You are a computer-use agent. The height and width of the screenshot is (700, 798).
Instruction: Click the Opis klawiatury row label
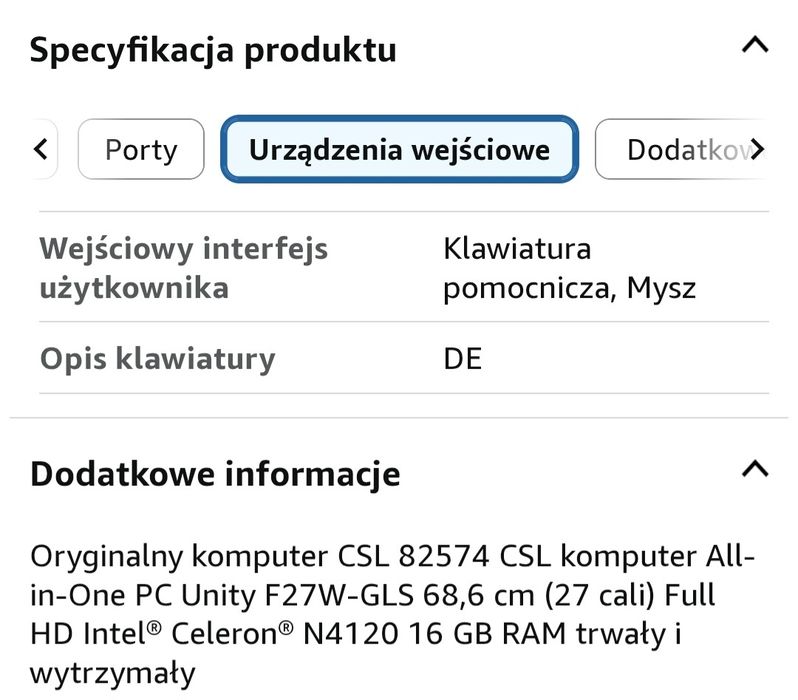(157, 359)
